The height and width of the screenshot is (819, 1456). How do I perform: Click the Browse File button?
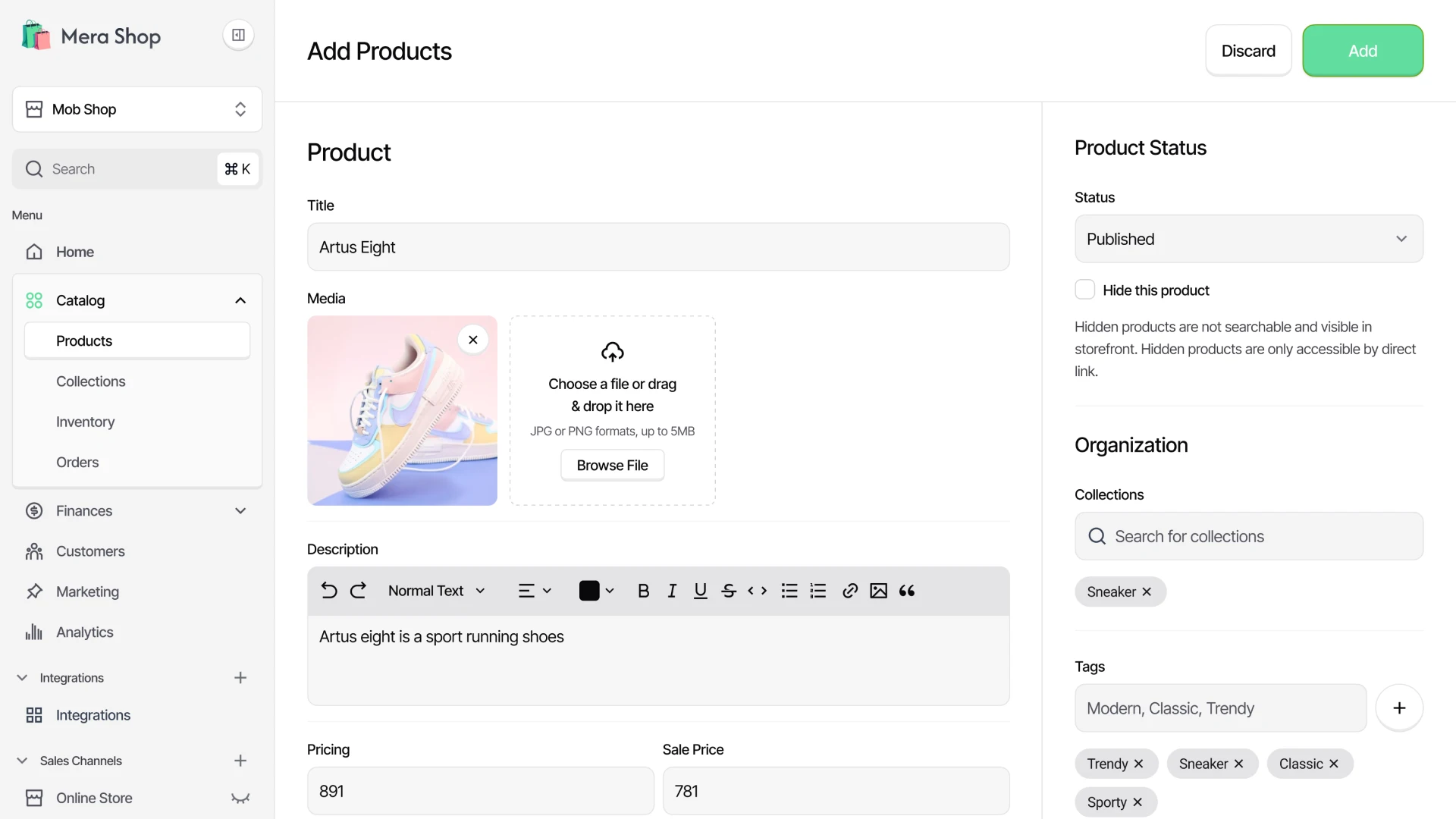(x=612, y=464)
